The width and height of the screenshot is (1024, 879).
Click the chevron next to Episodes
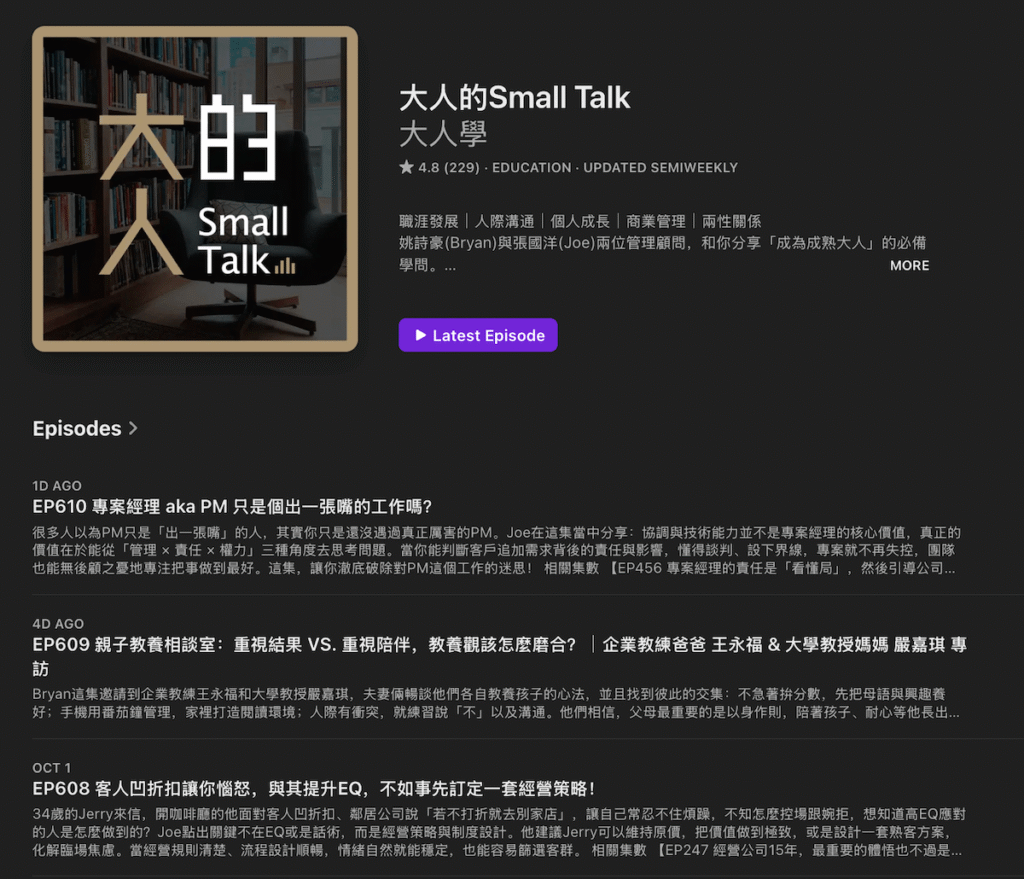point(133,428)
